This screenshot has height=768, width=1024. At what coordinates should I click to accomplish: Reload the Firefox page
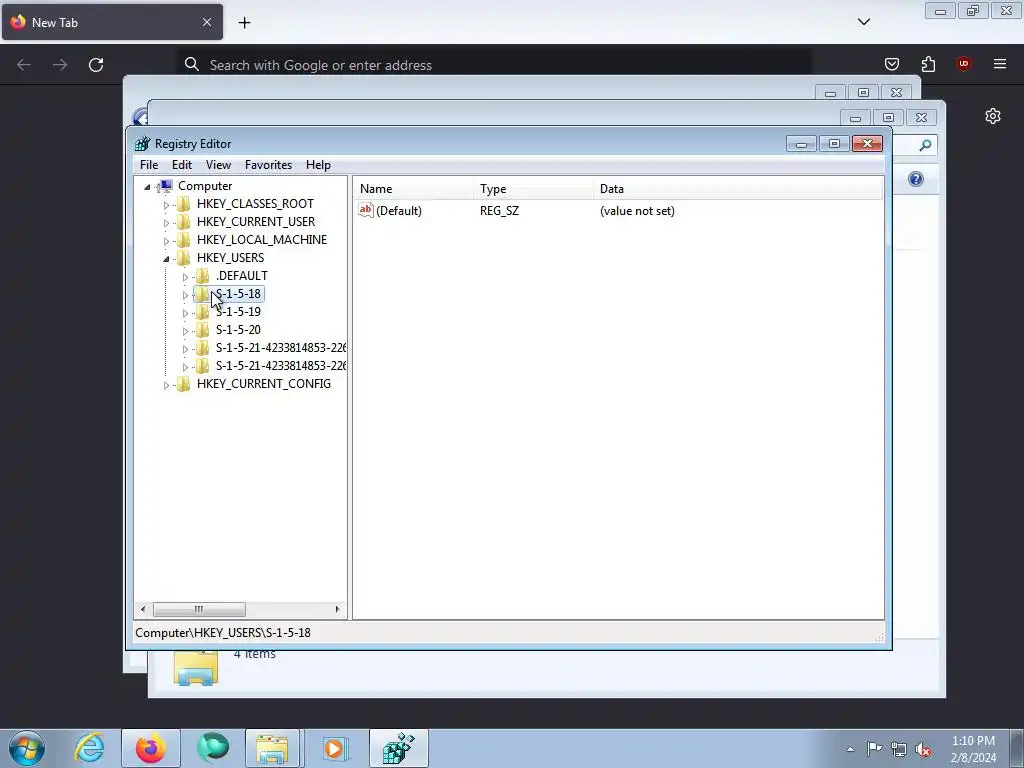coord(96,65)
